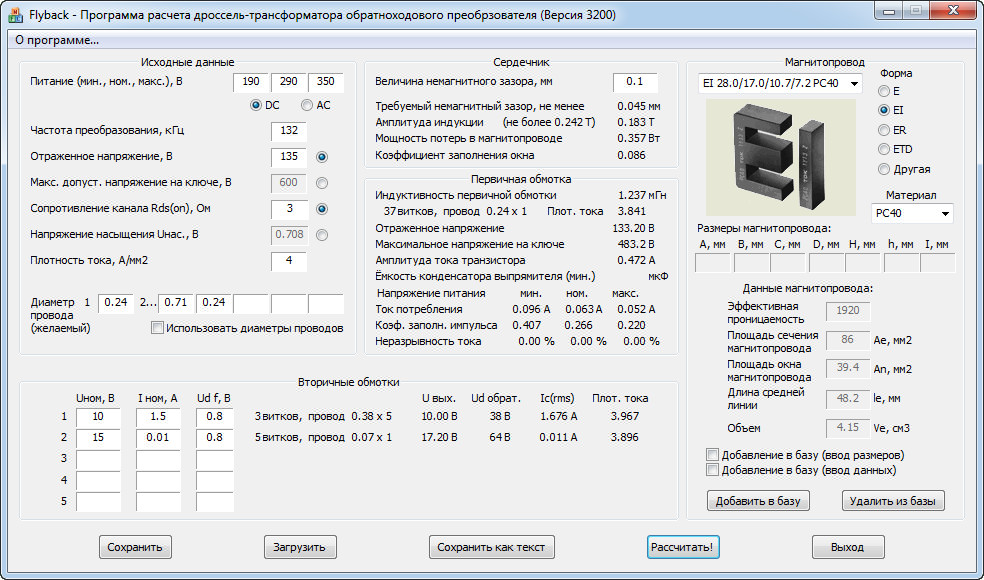This screenshot has width=984, height=580.
Task: Click "Удалить из базы" button
Action: (x=892, y=501)
